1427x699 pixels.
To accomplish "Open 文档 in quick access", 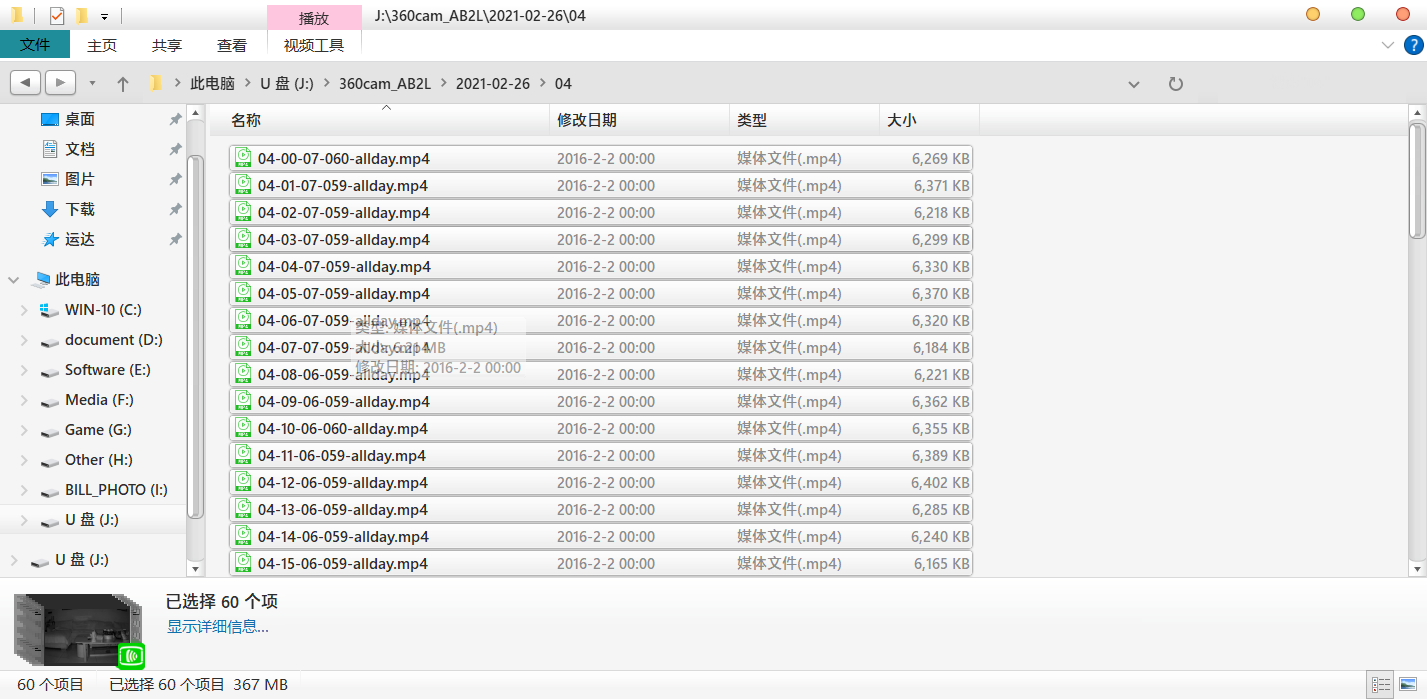I will tap(80, 149).
